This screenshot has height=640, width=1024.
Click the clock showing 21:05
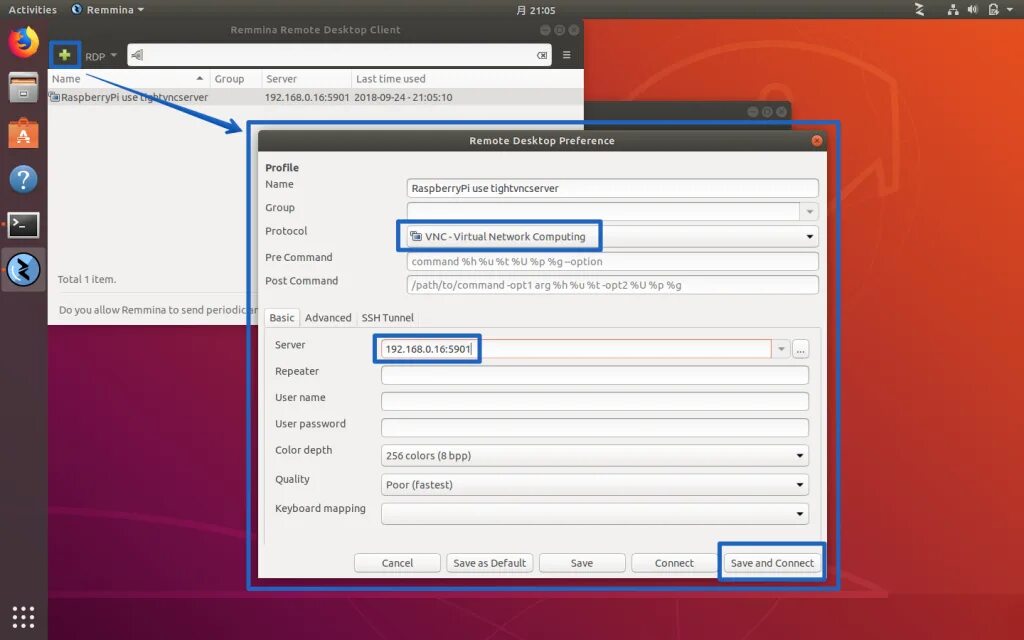(536, 10)
